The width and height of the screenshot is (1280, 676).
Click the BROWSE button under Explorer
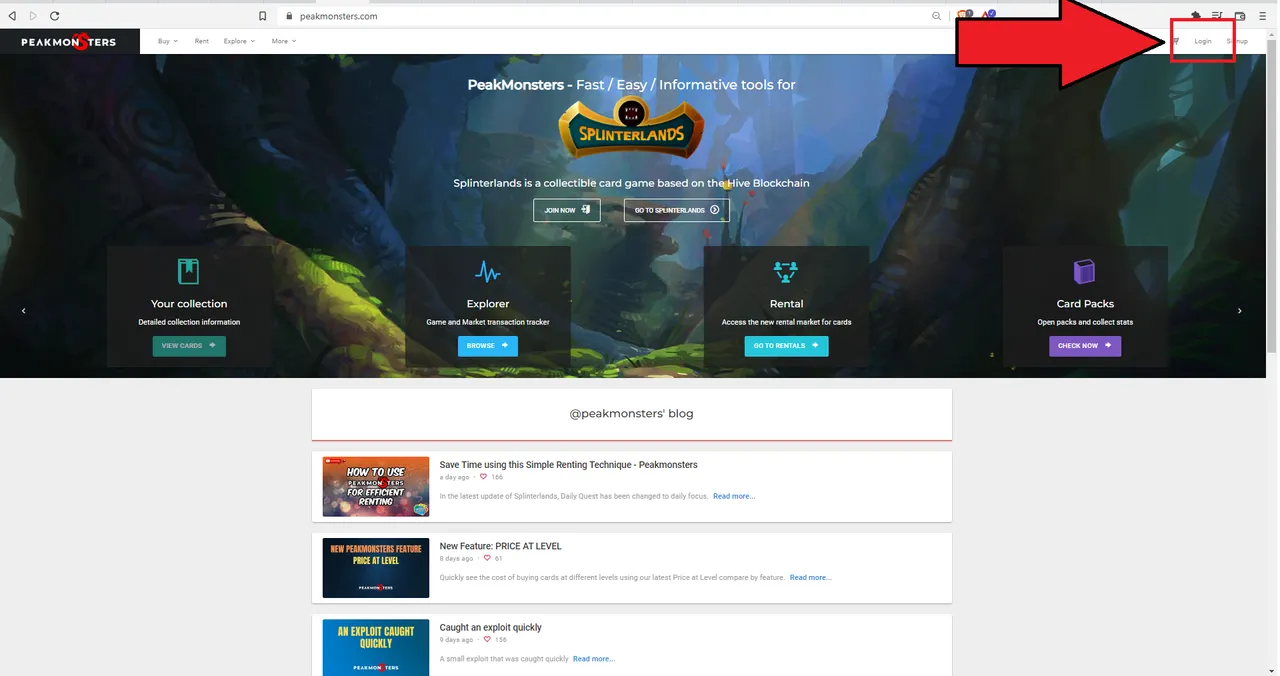[488, 346]
